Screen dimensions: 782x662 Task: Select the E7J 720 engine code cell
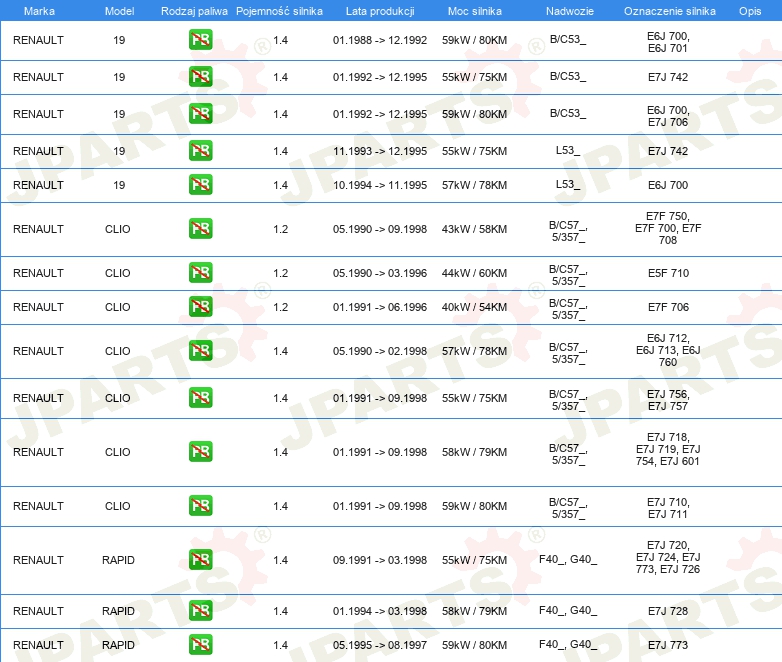(667, 560)
